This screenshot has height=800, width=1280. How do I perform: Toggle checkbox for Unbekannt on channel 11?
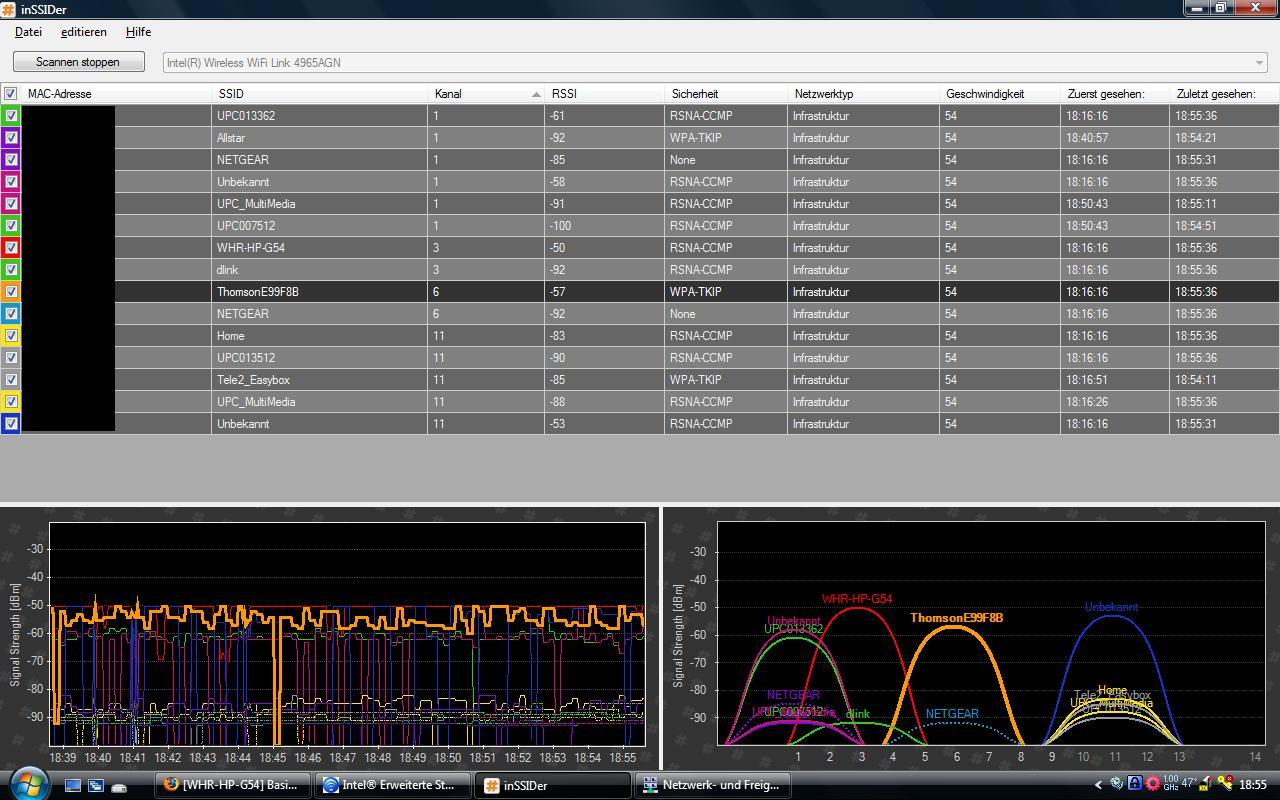(x=11, y=423)
